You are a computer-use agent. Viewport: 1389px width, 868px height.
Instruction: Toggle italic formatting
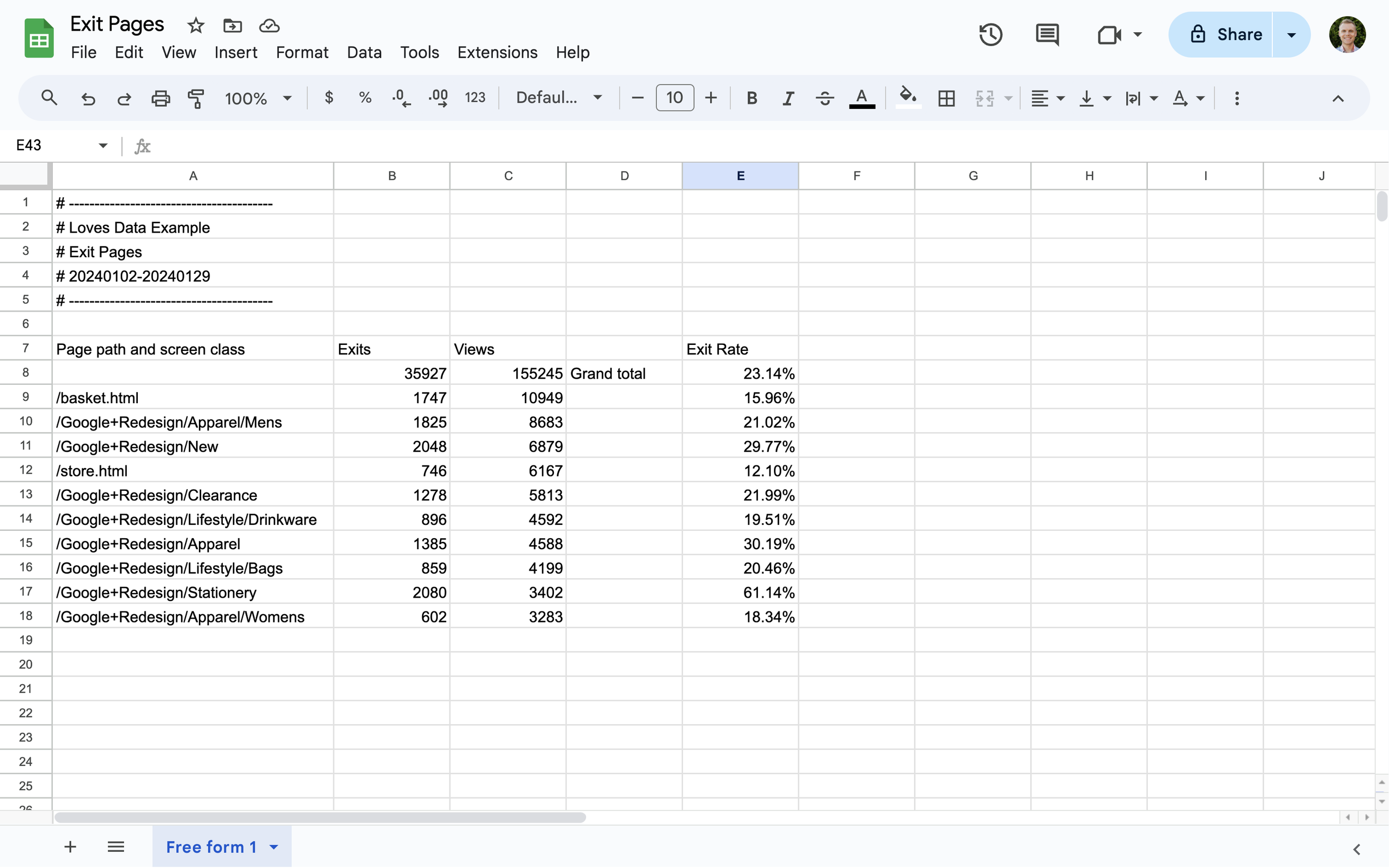pyautogui.click(x=787, y=98)
